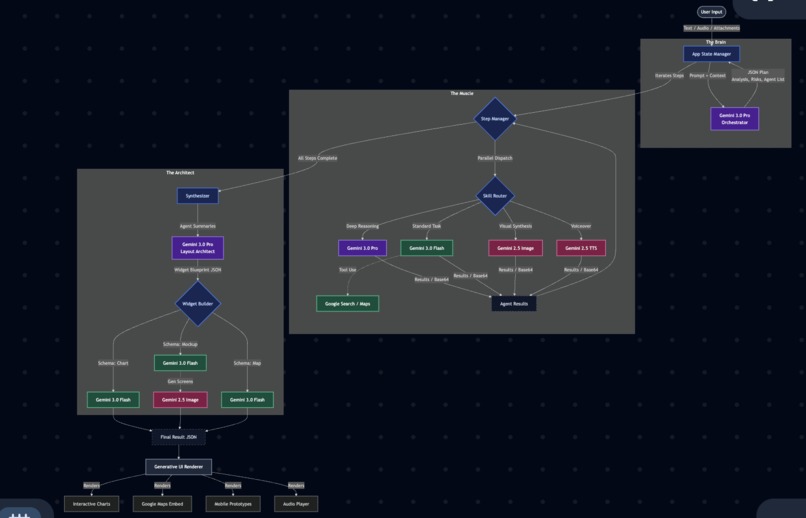Click the "Gen Screens" edge label
Screen dimensions: 806x518
[180, 382]
